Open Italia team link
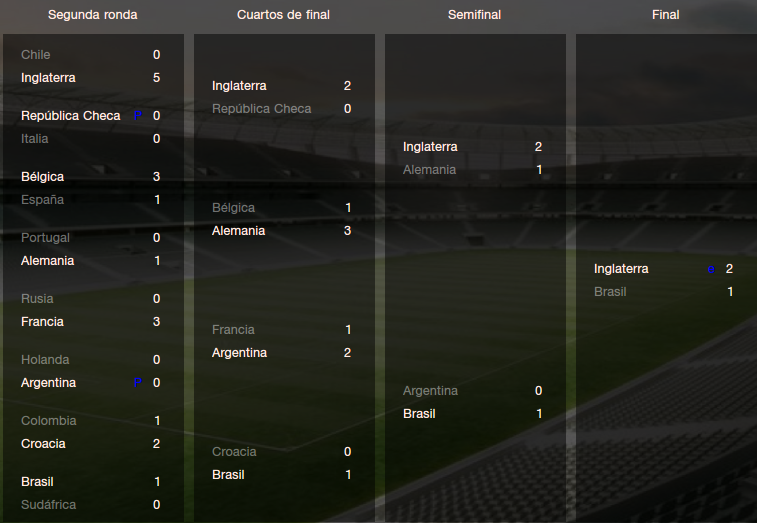This screenshot has height=523, width=757. tap(34, 139)
